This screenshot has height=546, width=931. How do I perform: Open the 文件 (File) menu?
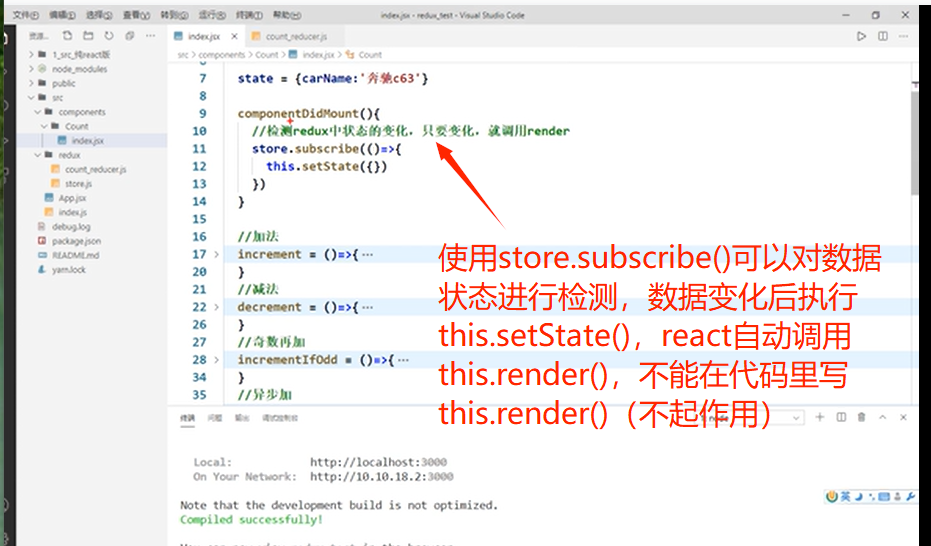pos(26,15)
